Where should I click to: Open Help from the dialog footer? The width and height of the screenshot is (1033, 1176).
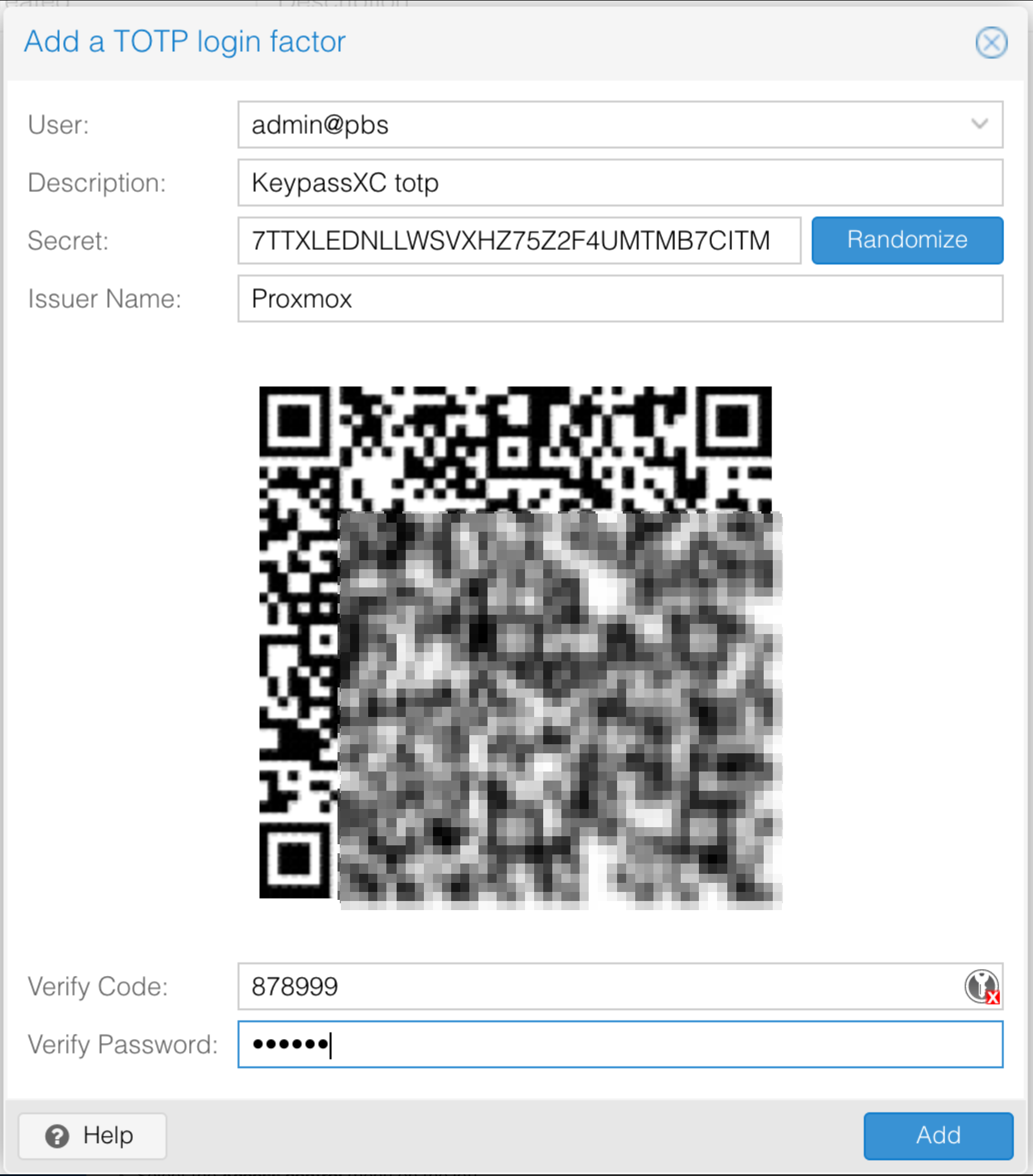point(93,1136)
